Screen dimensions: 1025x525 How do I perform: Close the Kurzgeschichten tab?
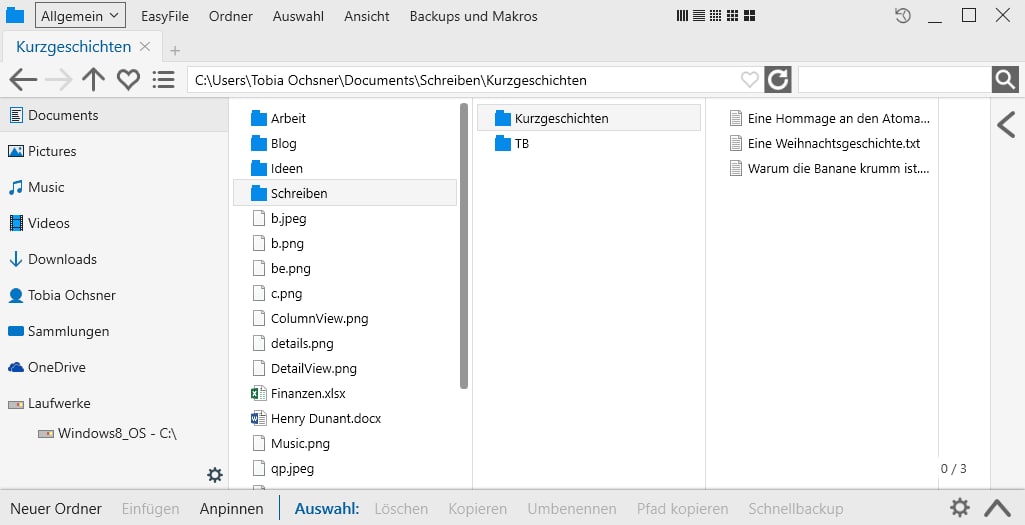pos(145,46)
